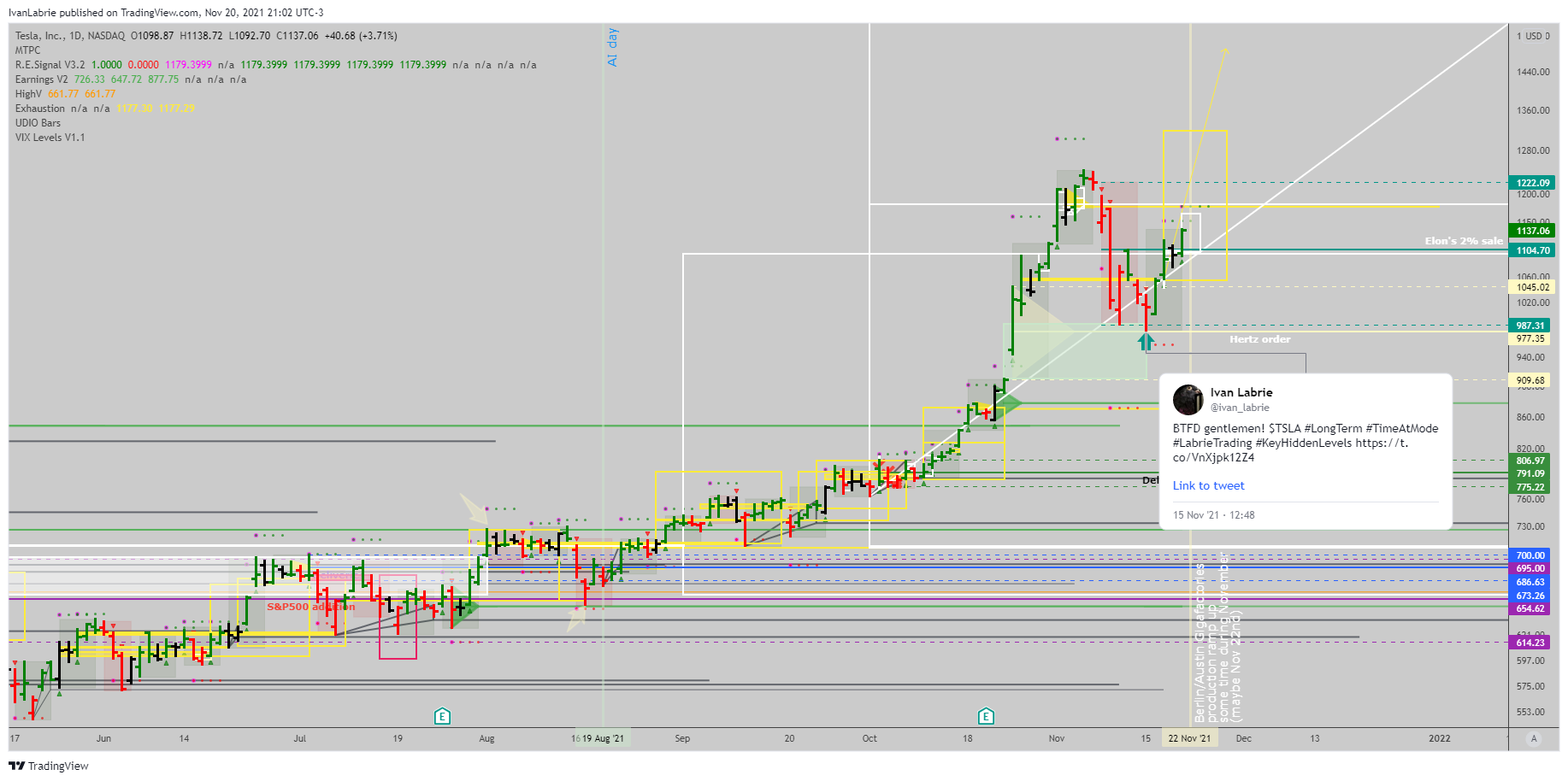1568x781 pixels.
Task: Click the red 614.23 price label
Action: click(1531, 643)
